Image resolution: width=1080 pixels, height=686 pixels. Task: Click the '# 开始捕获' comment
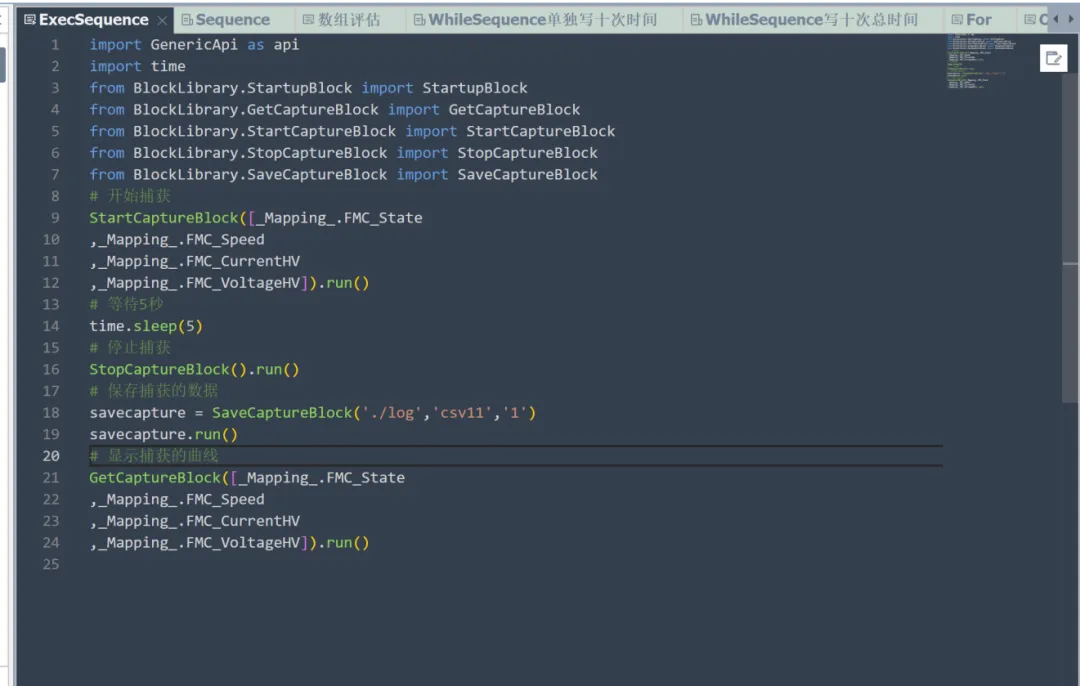click(129, 196)
